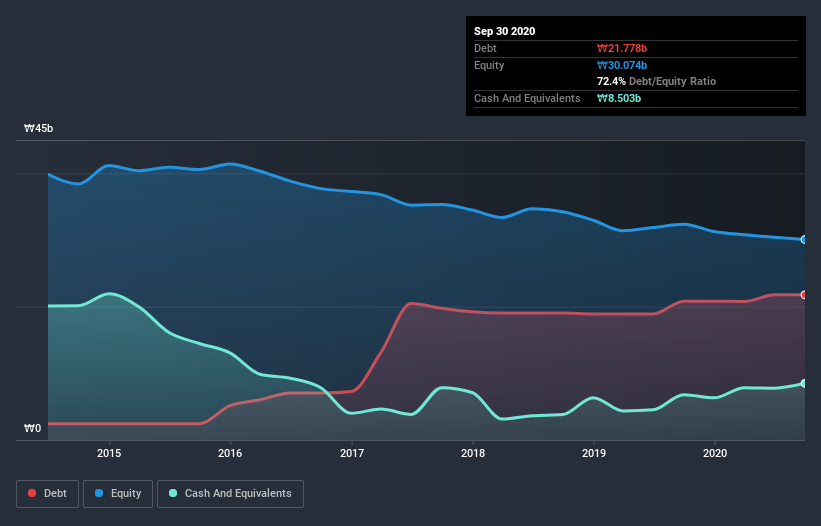The image size is (821, 526).
Task: Toggle Cash And Equivalents legend button
Action: coord(230,494)
